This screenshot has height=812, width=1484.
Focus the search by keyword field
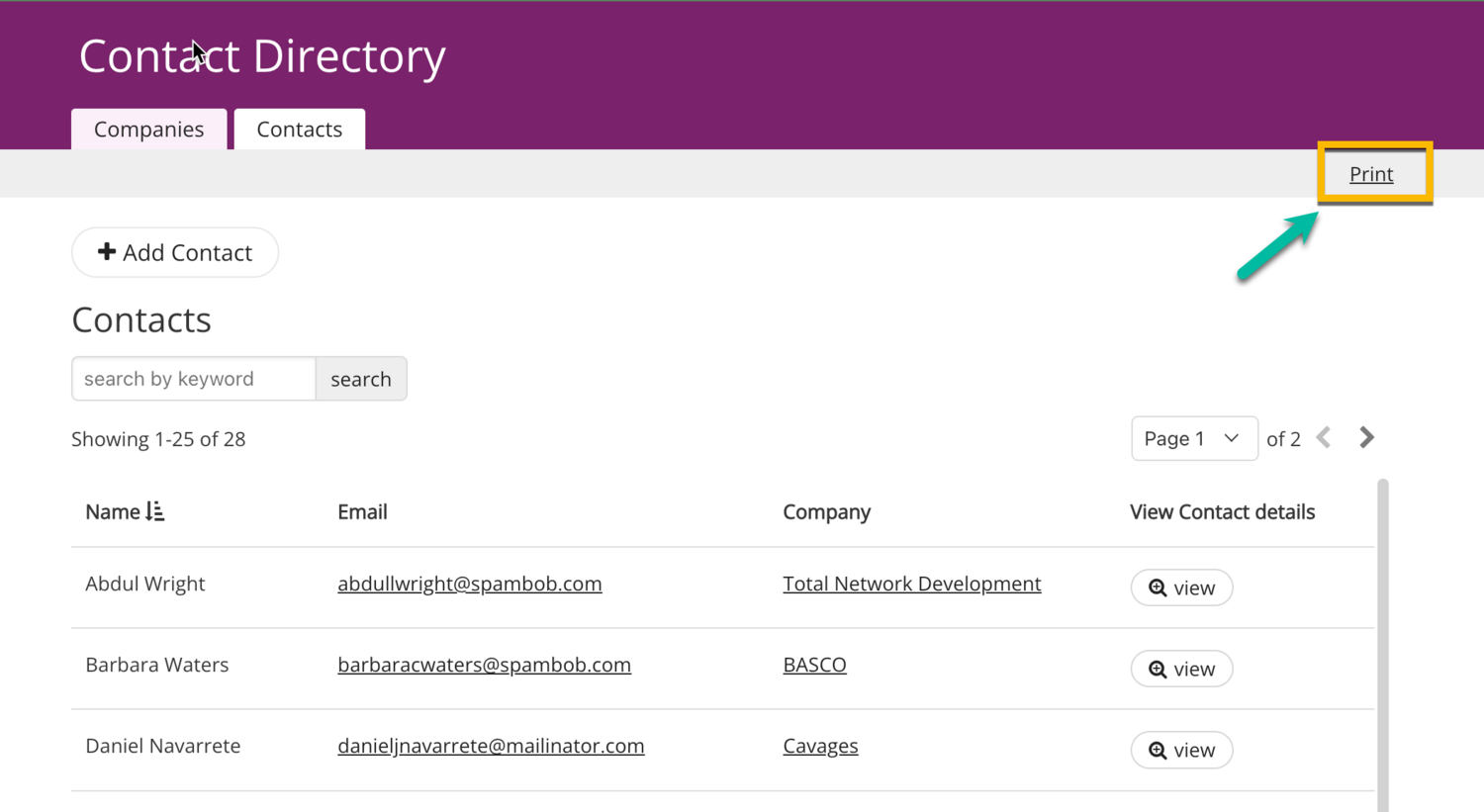(x=194, y=379)
